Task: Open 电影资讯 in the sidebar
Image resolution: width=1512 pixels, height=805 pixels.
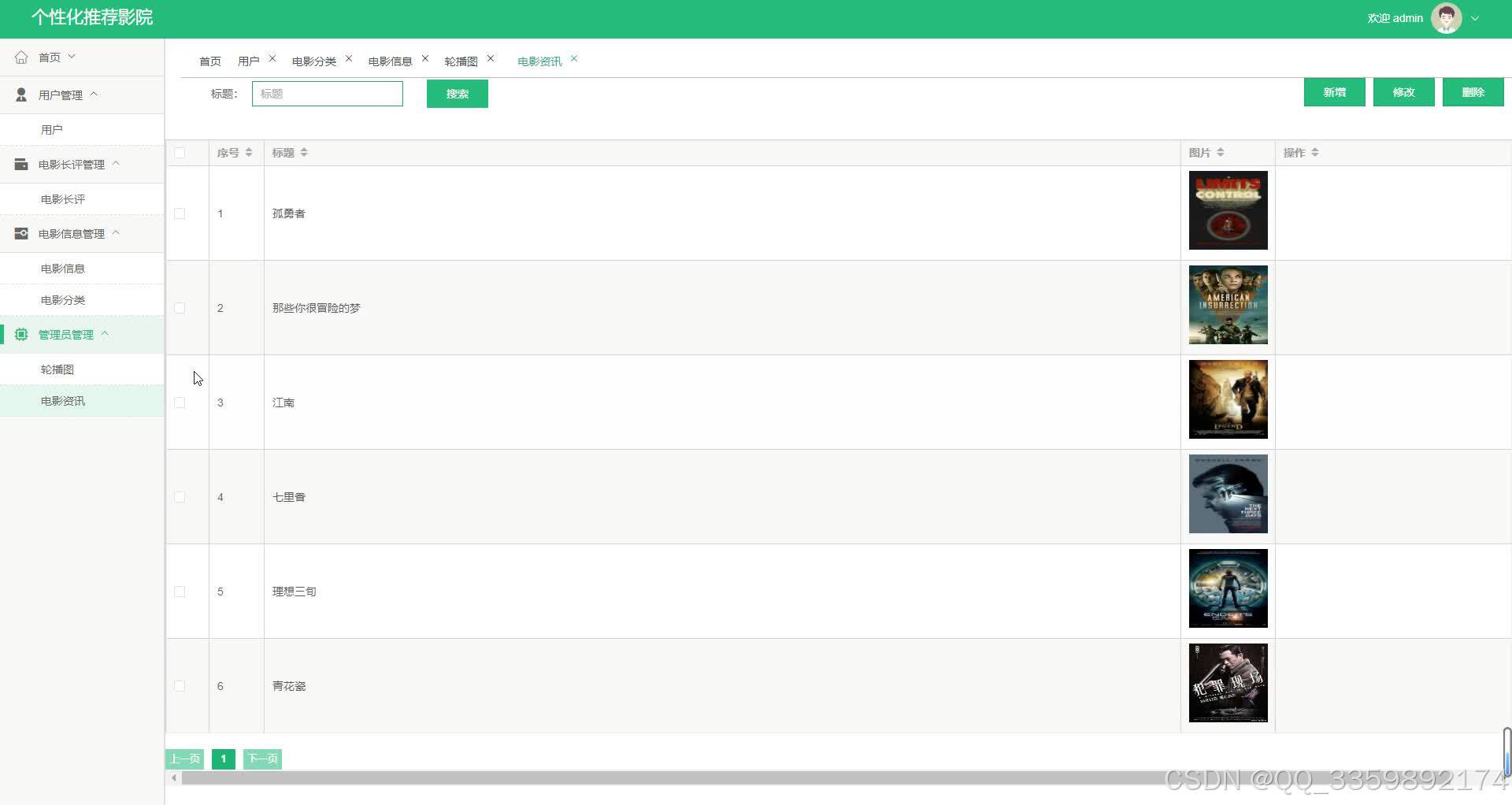Action: pyautogui.click(x=82, y=401)
